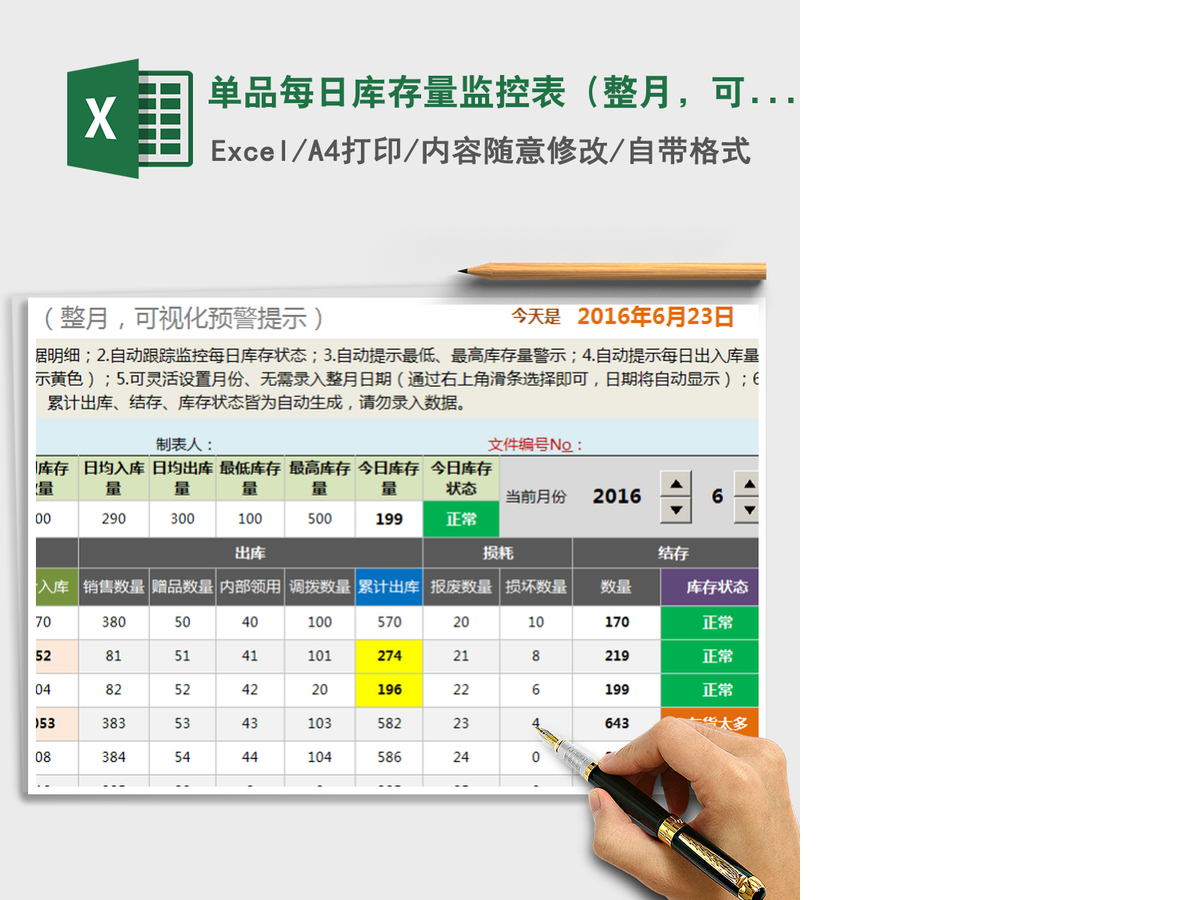Select the 380 sales quantity cell
Image resolution: width=1200 pixels, height=900 pixels.
click(x=114, y=622)
